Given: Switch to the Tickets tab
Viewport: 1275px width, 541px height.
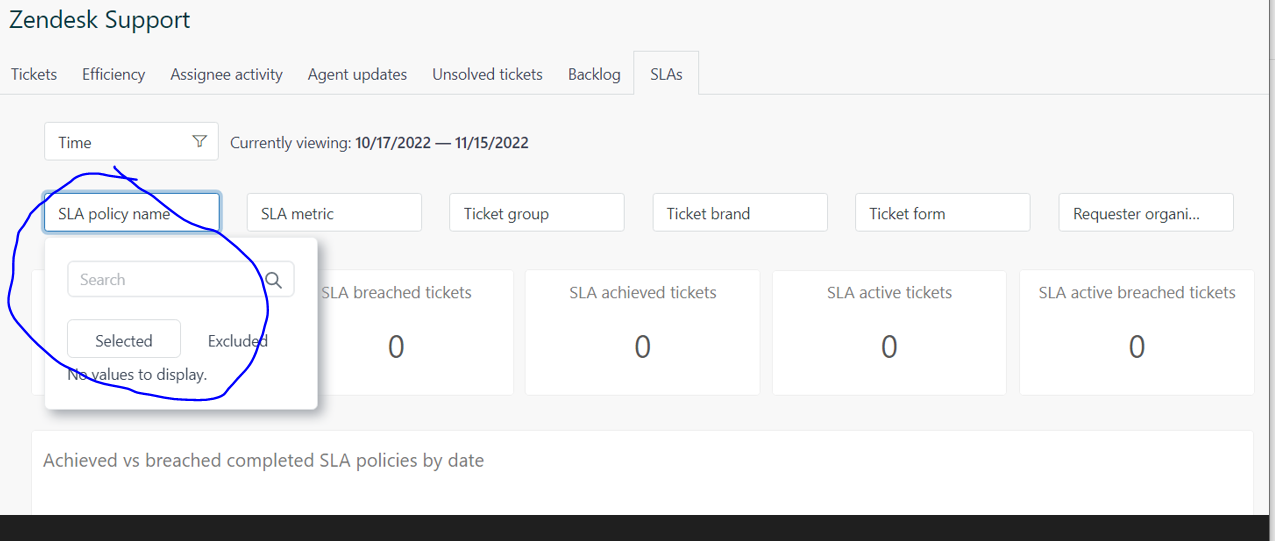Looking at the screenshot, I should (34, 74).
